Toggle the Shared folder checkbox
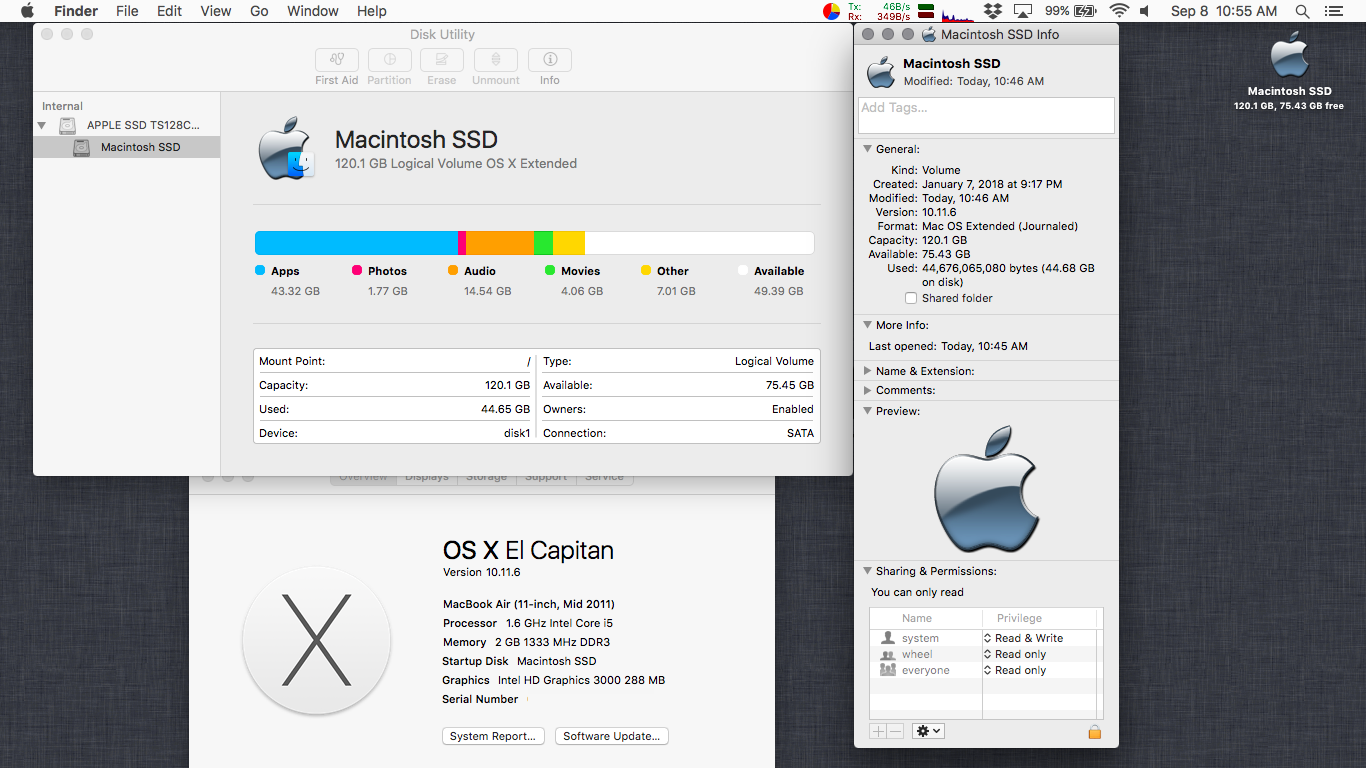The width and height of the screenshot is (1366, 768). point(910,298)
